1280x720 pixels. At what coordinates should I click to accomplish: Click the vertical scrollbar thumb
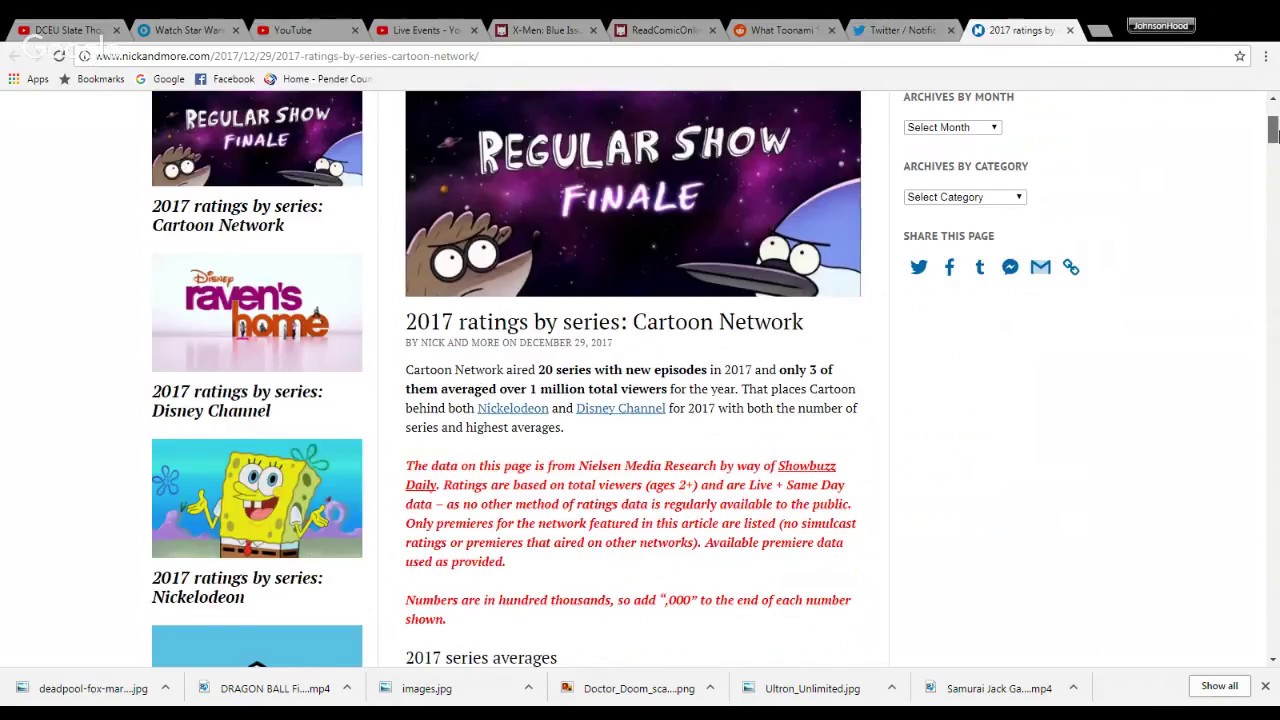[1273, 130]
